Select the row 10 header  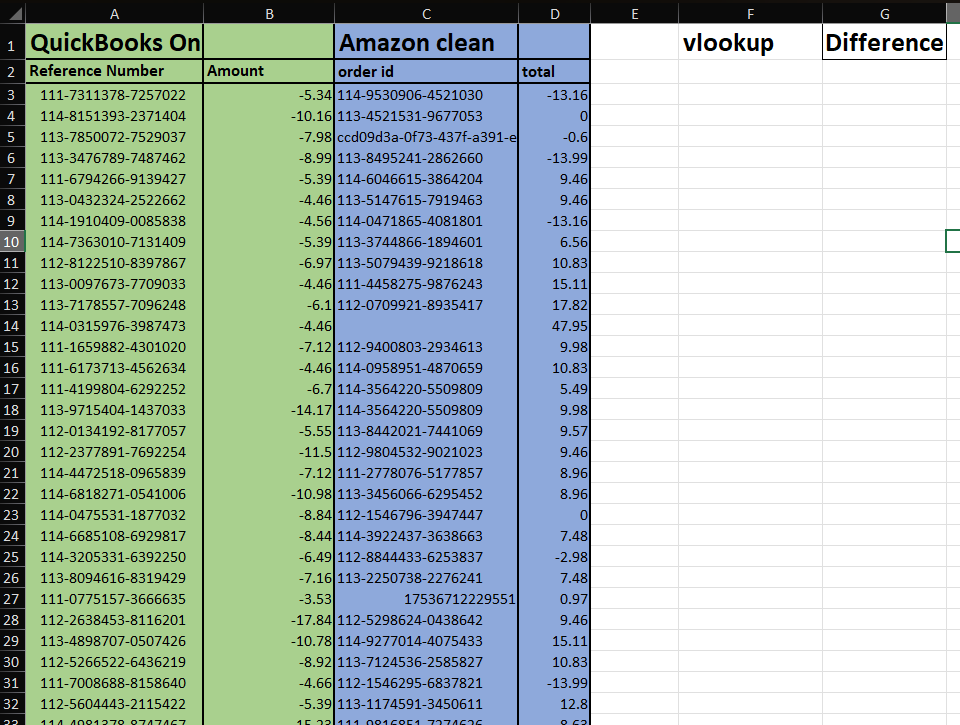(x=12, y=242)
